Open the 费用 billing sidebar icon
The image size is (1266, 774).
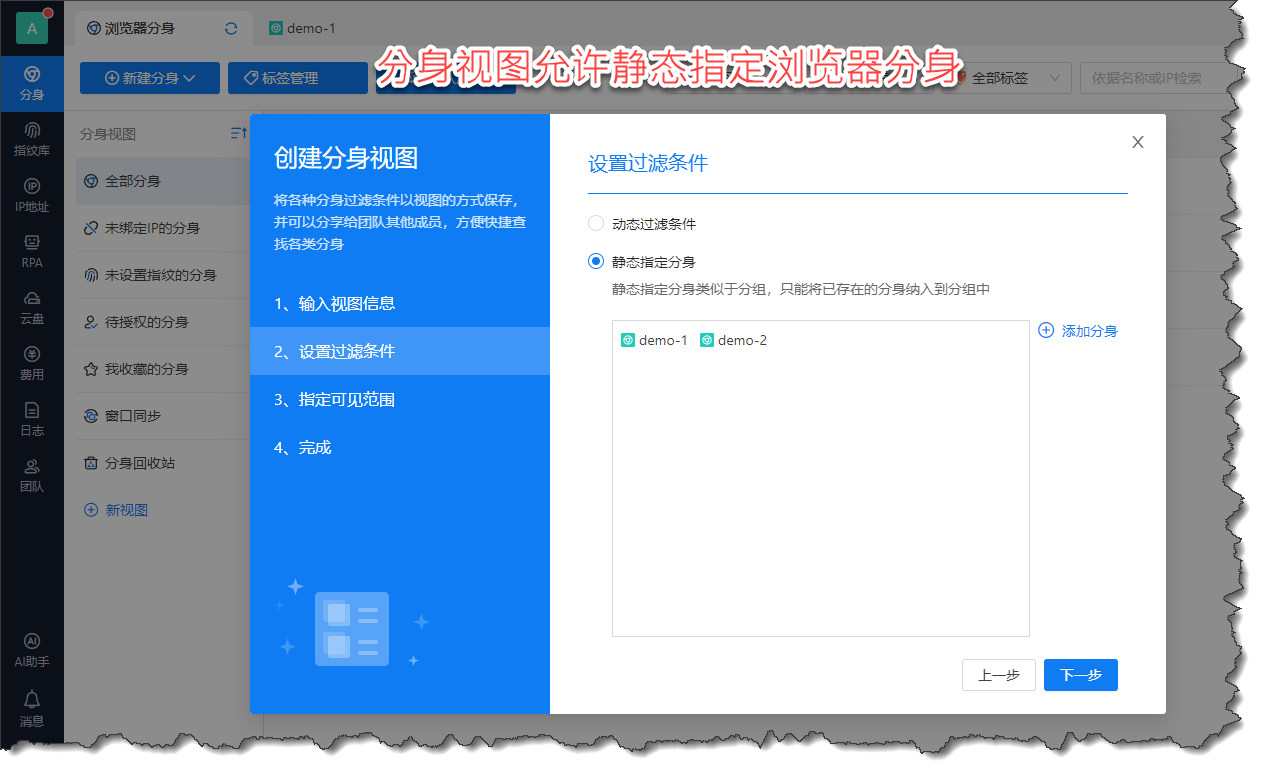coord(32,362)
